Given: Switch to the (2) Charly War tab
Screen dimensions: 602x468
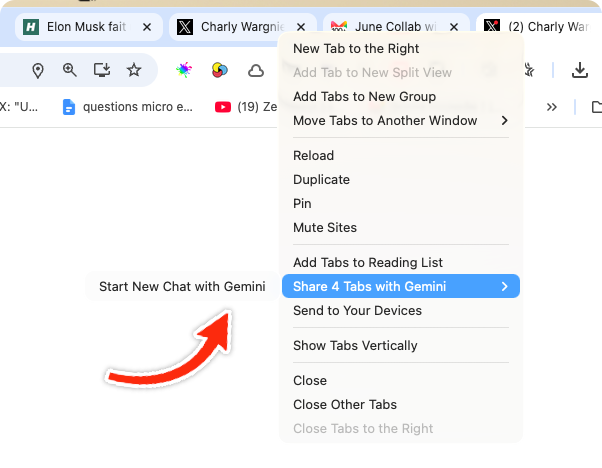Looking at the screenshot, I should coord(539,23).
